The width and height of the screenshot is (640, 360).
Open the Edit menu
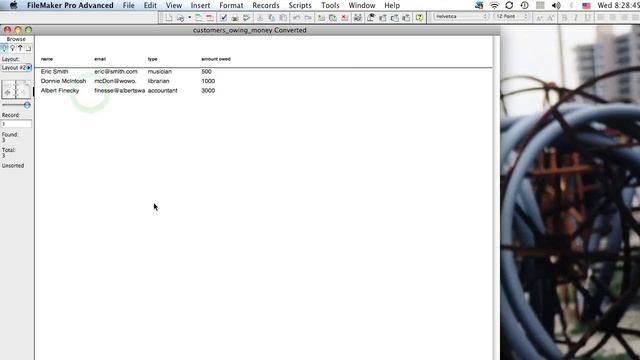[x=150, y=5]
